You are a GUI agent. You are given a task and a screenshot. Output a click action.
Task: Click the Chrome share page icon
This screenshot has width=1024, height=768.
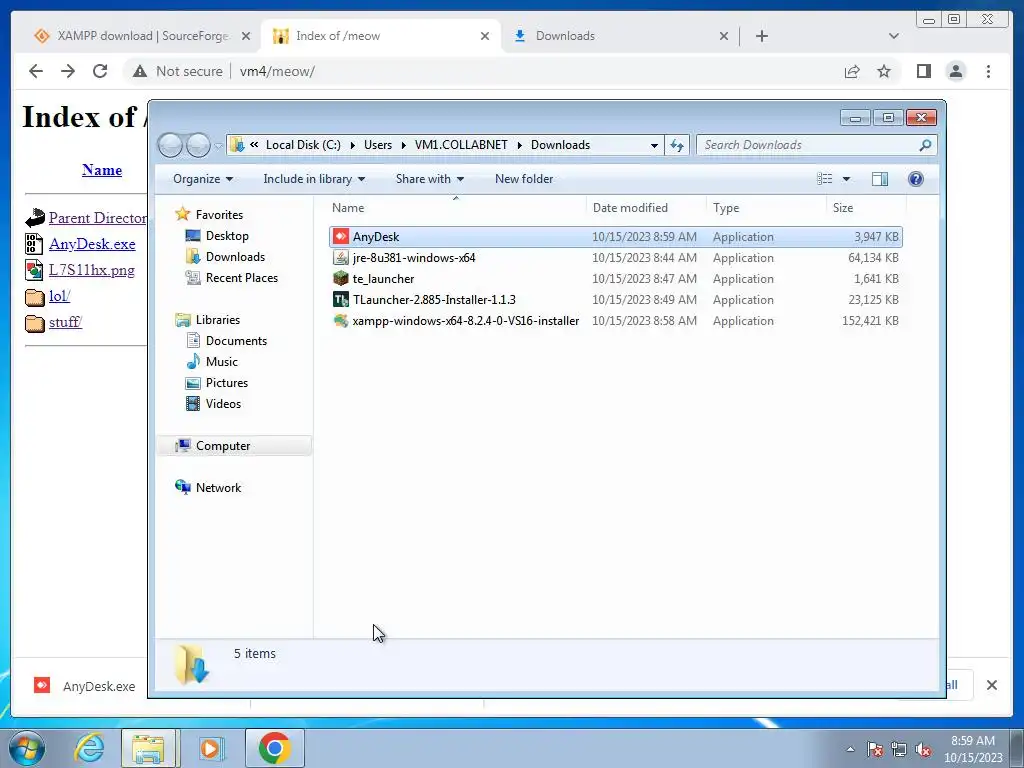coord(852,71)
